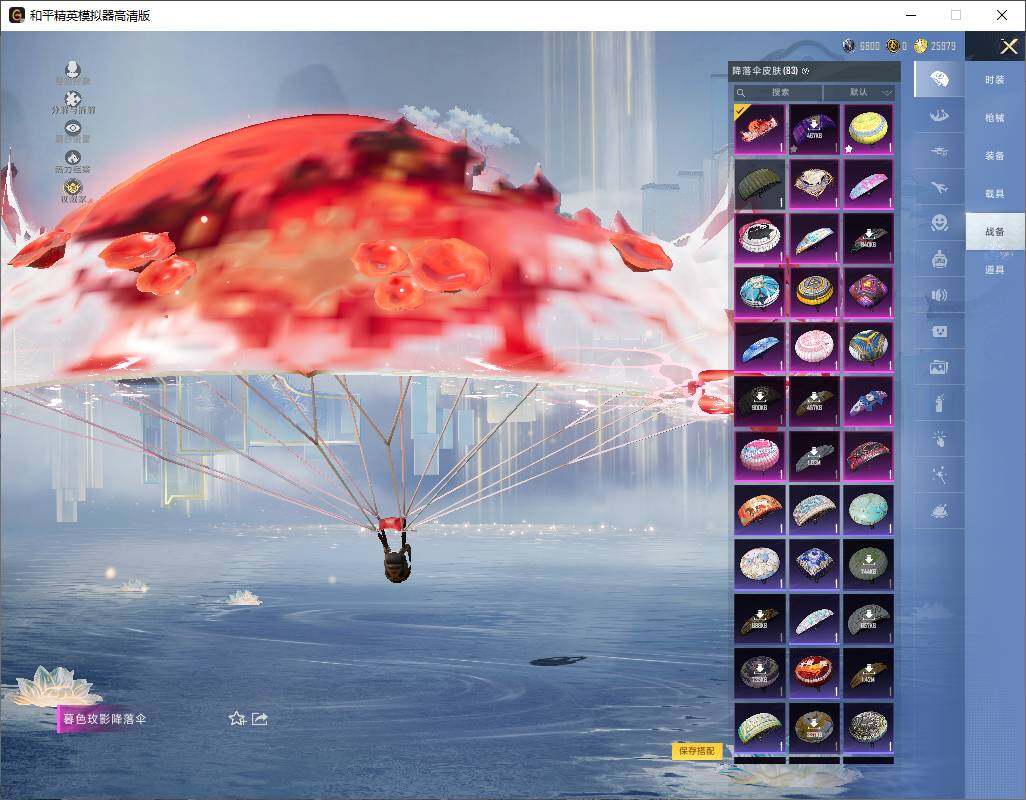Open the sticker face card icon

tap(940, 332)
